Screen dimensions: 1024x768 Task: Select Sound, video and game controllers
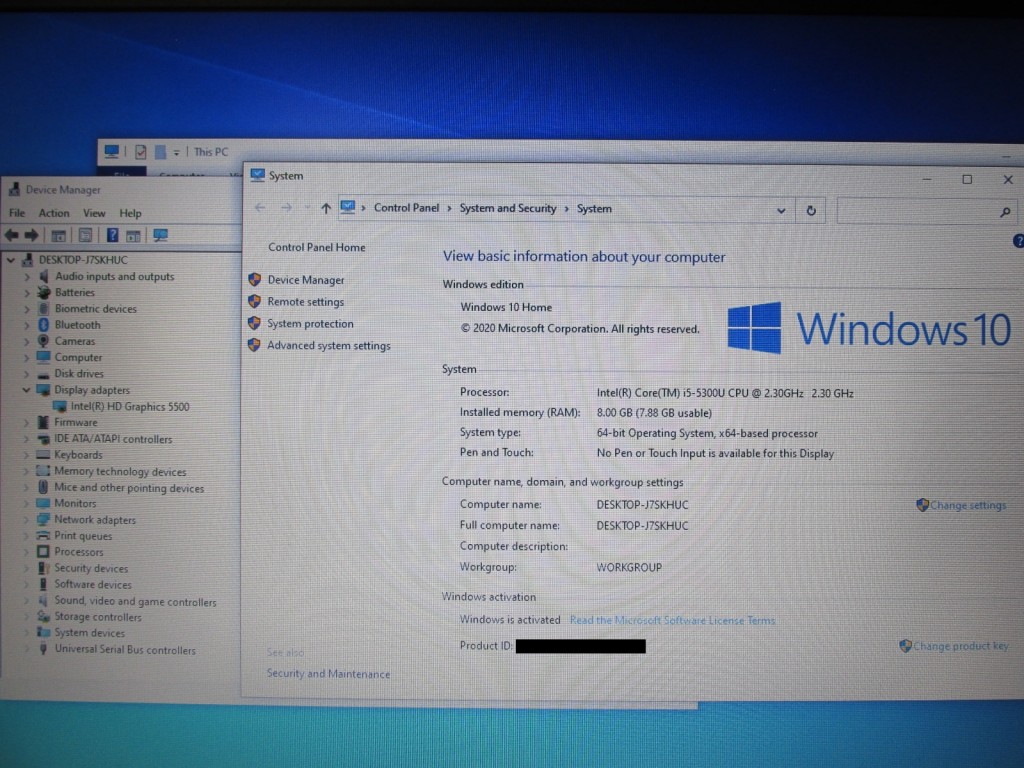[x=135, y=601]
